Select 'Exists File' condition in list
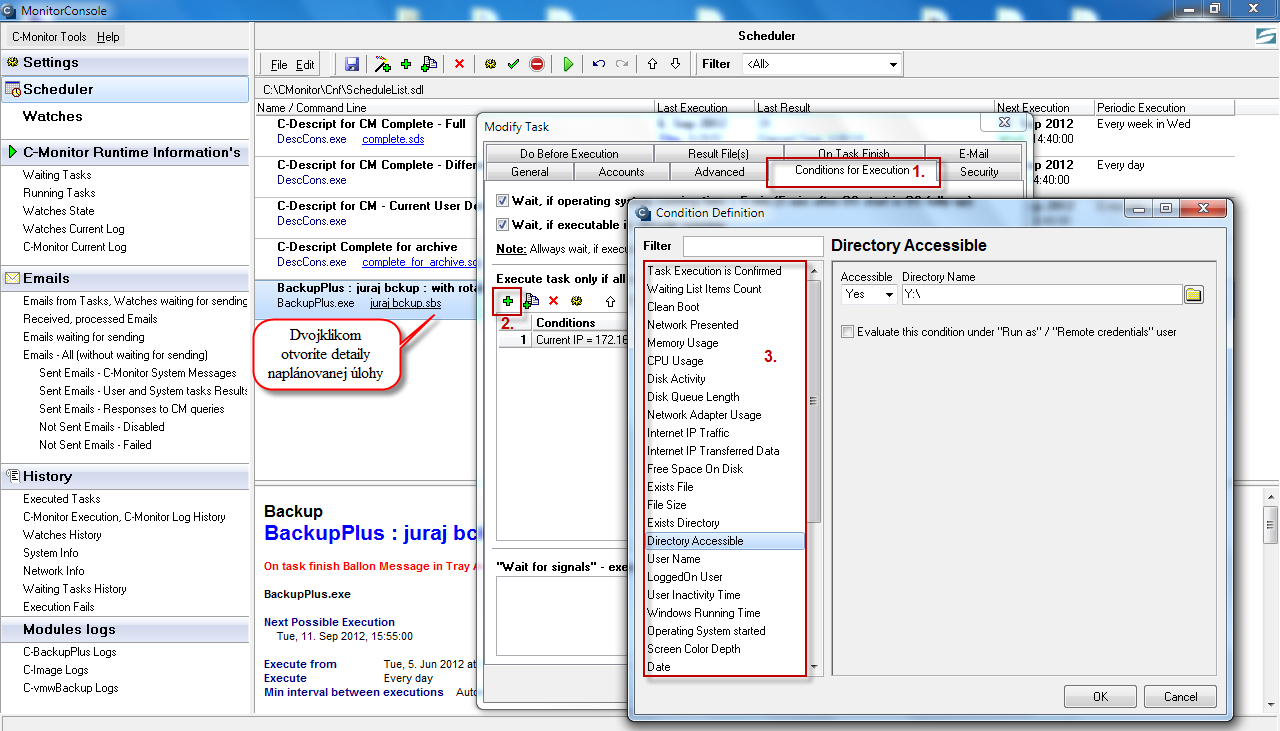 670,487
